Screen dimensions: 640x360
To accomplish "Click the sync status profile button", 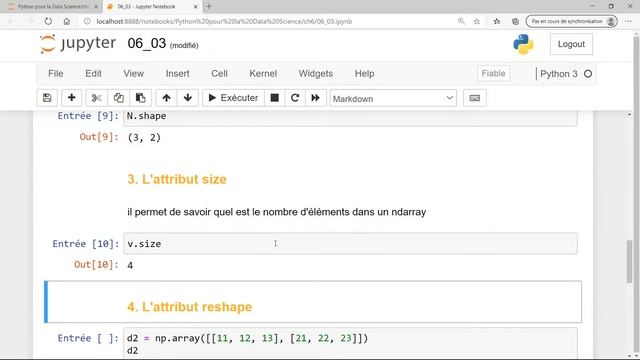I will [571, 21].
